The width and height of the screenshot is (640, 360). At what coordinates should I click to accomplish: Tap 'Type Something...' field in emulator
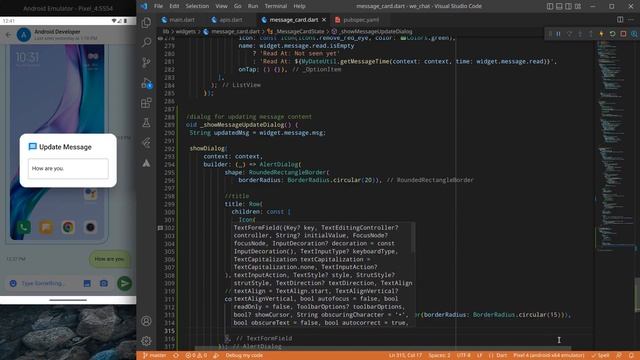43,283
